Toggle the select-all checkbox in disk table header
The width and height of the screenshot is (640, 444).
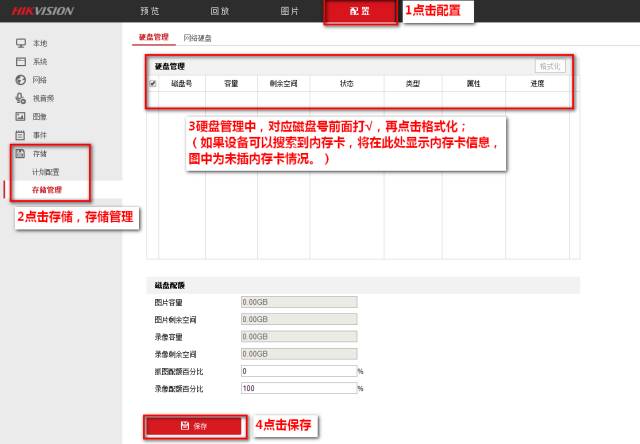153,83
